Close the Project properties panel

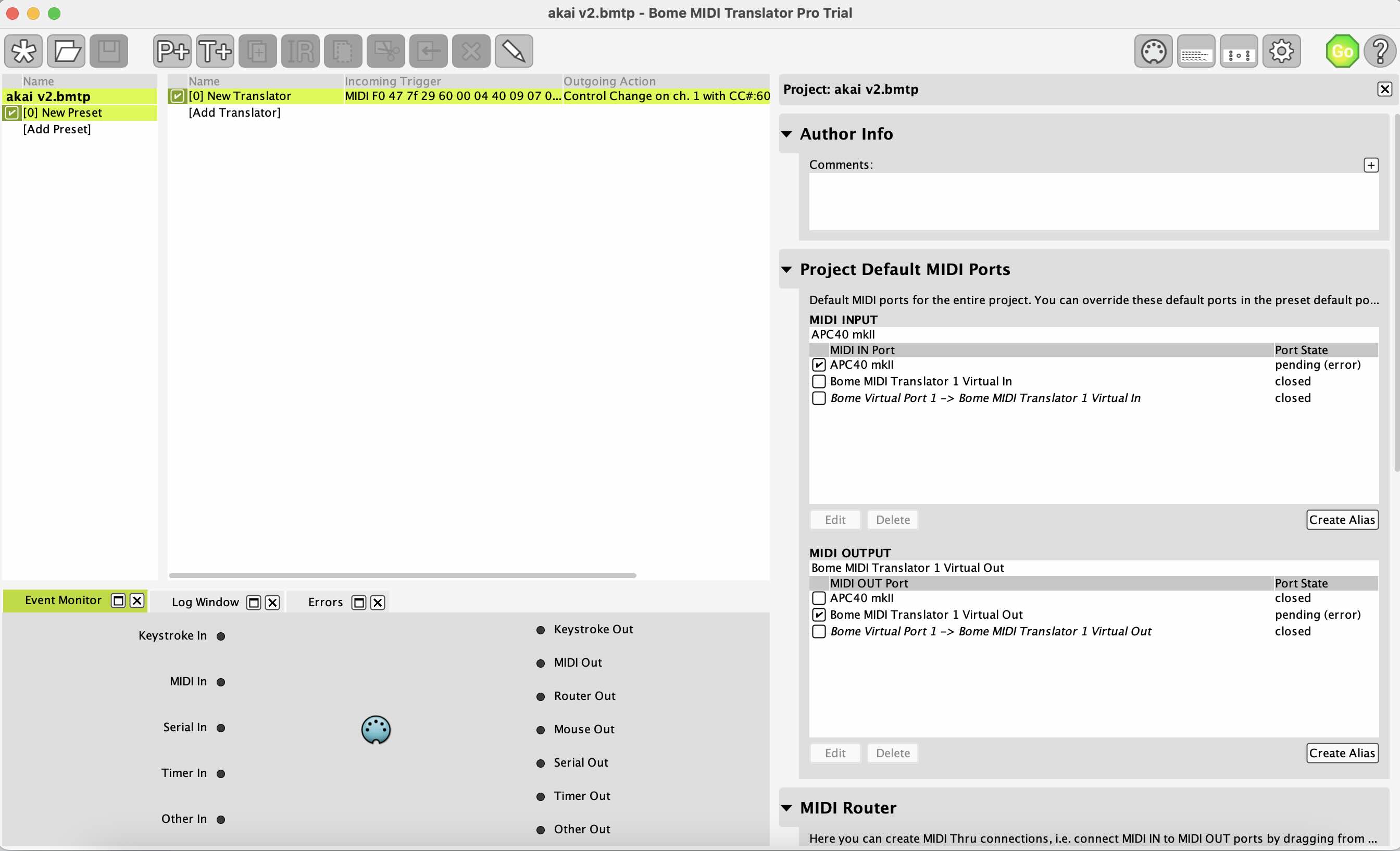tap(1384, 89)
